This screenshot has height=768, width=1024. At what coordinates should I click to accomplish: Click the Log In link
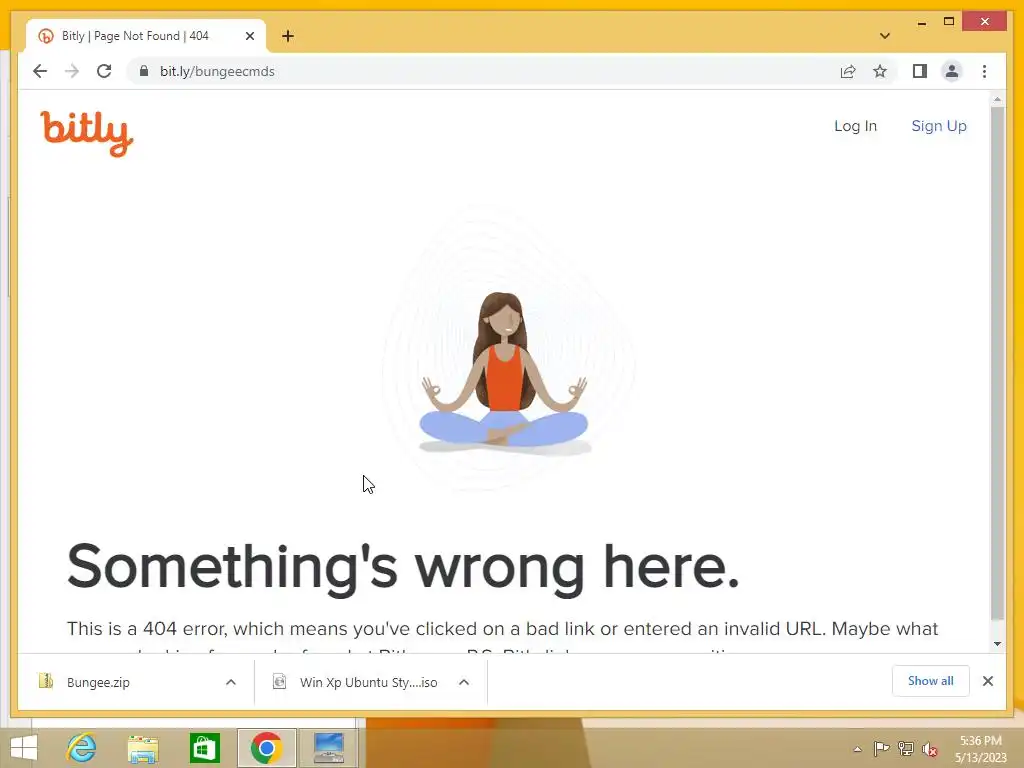click(x=855, y=126)
